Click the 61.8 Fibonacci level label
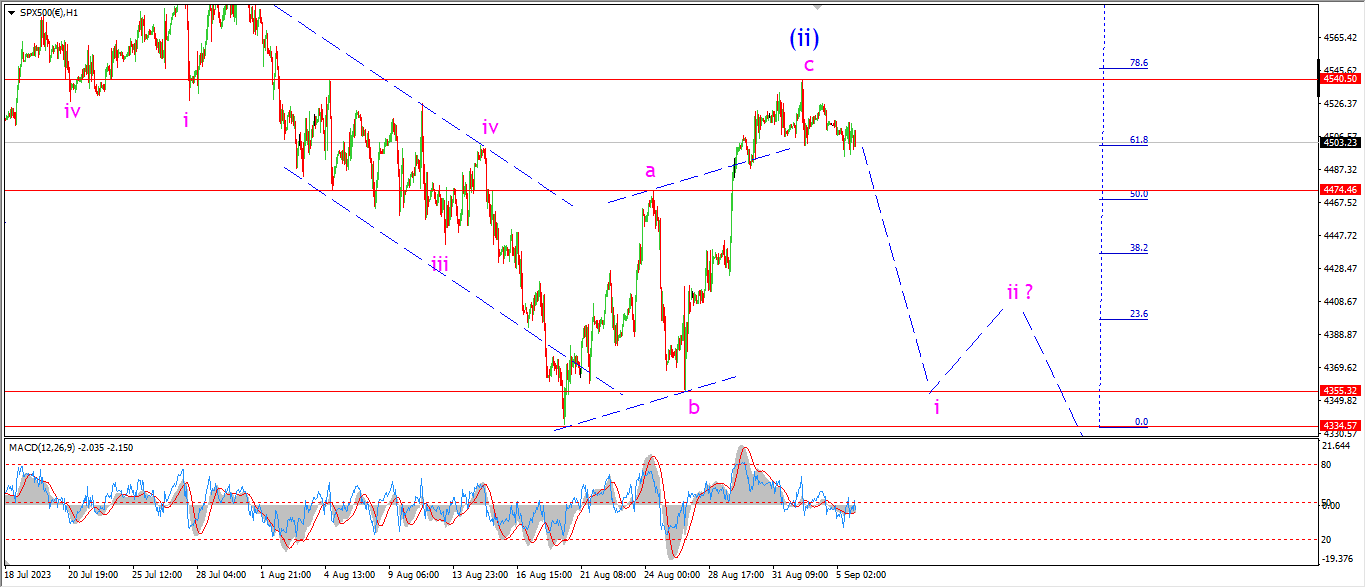This screenshot has width=1366, height=588. click(x=1139, y=140)
